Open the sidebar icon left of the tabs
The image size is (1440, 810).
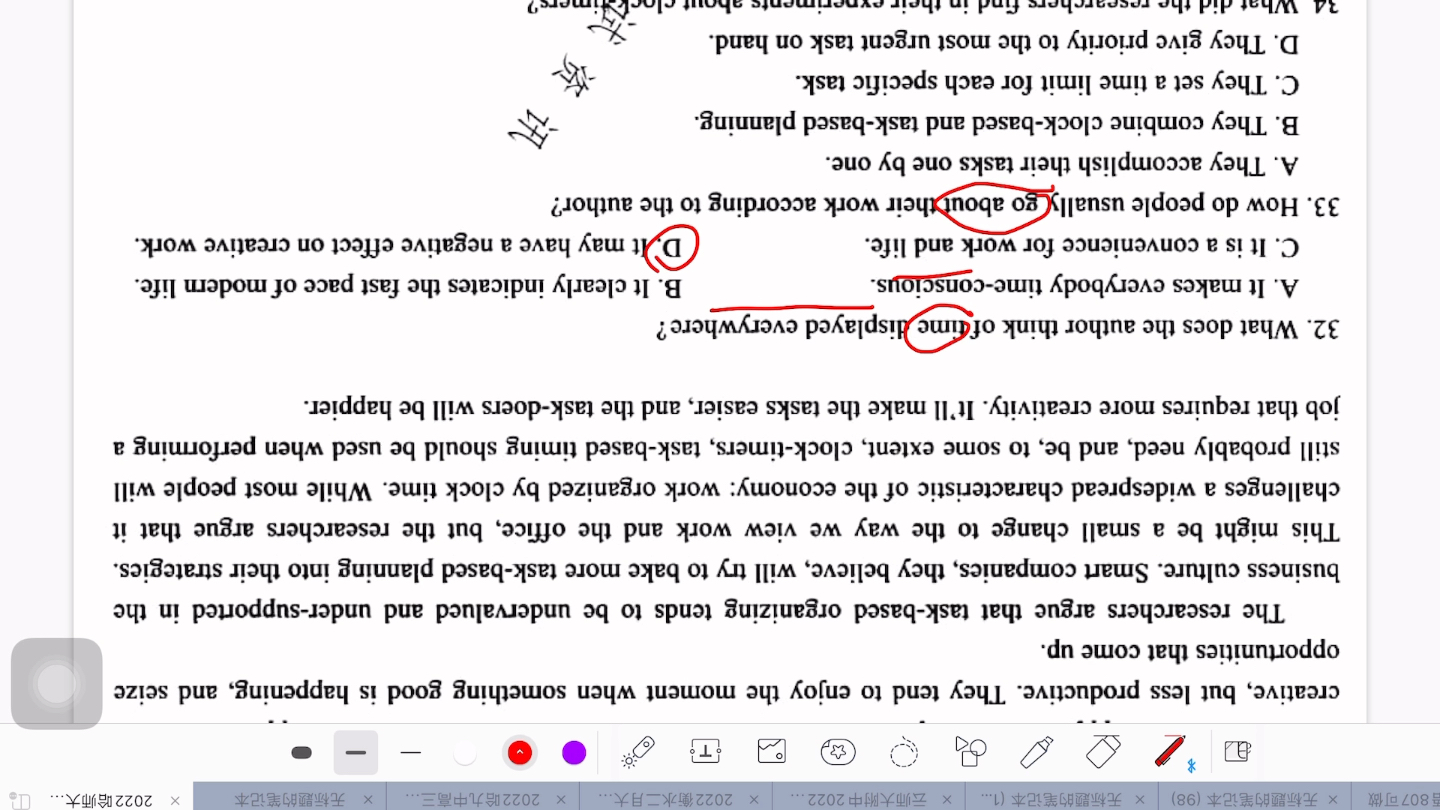(x=20, y=800)
